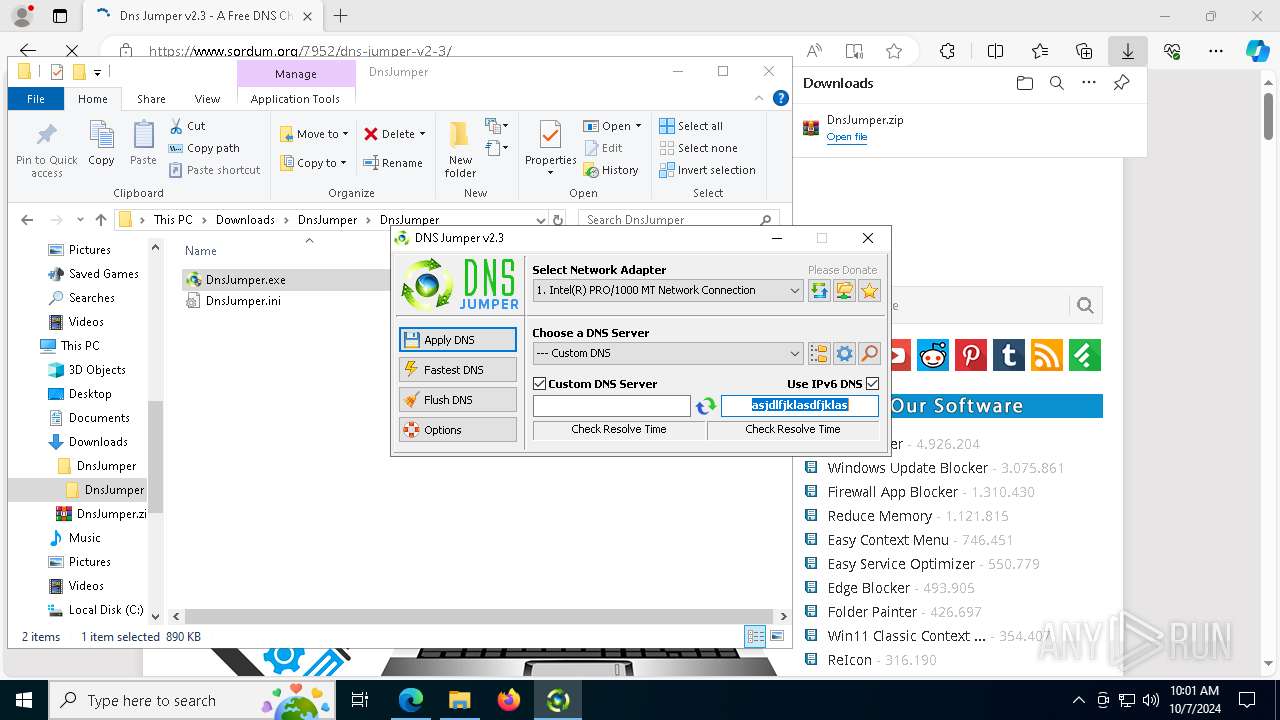Click Cut in Explorer ribbon
This screenshot has width=1280, height=720.
pos(187,126)
